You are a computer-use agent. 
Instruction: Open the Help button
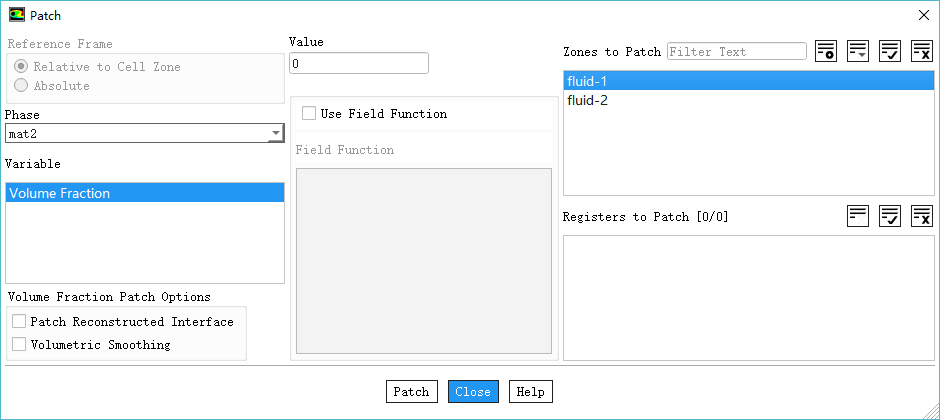click(530, 392)
